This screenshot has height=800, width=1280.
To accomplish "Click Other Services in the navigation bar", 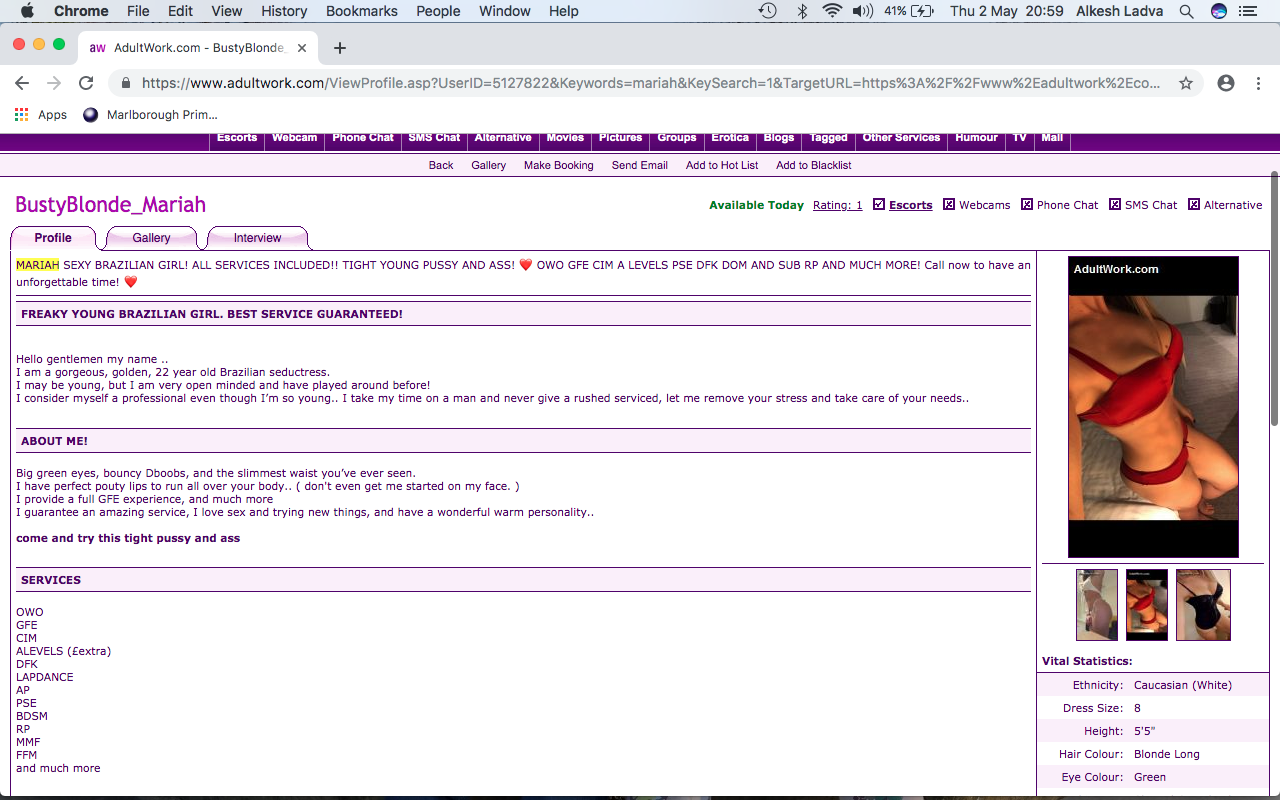I will (901, 138).
